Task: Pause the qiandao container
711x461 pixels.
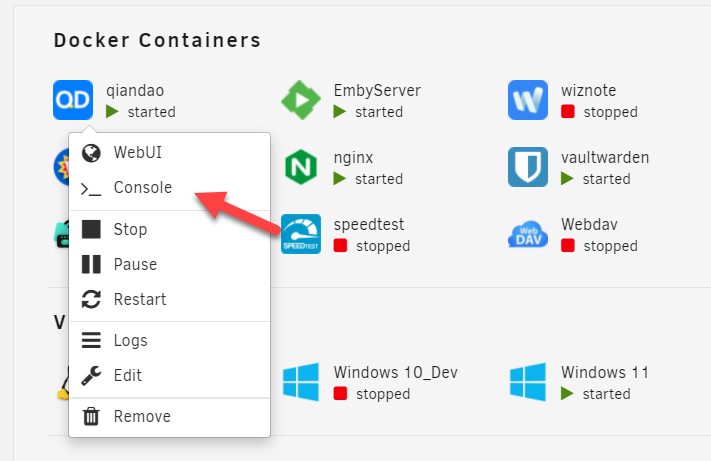Action: pos(135,264)
